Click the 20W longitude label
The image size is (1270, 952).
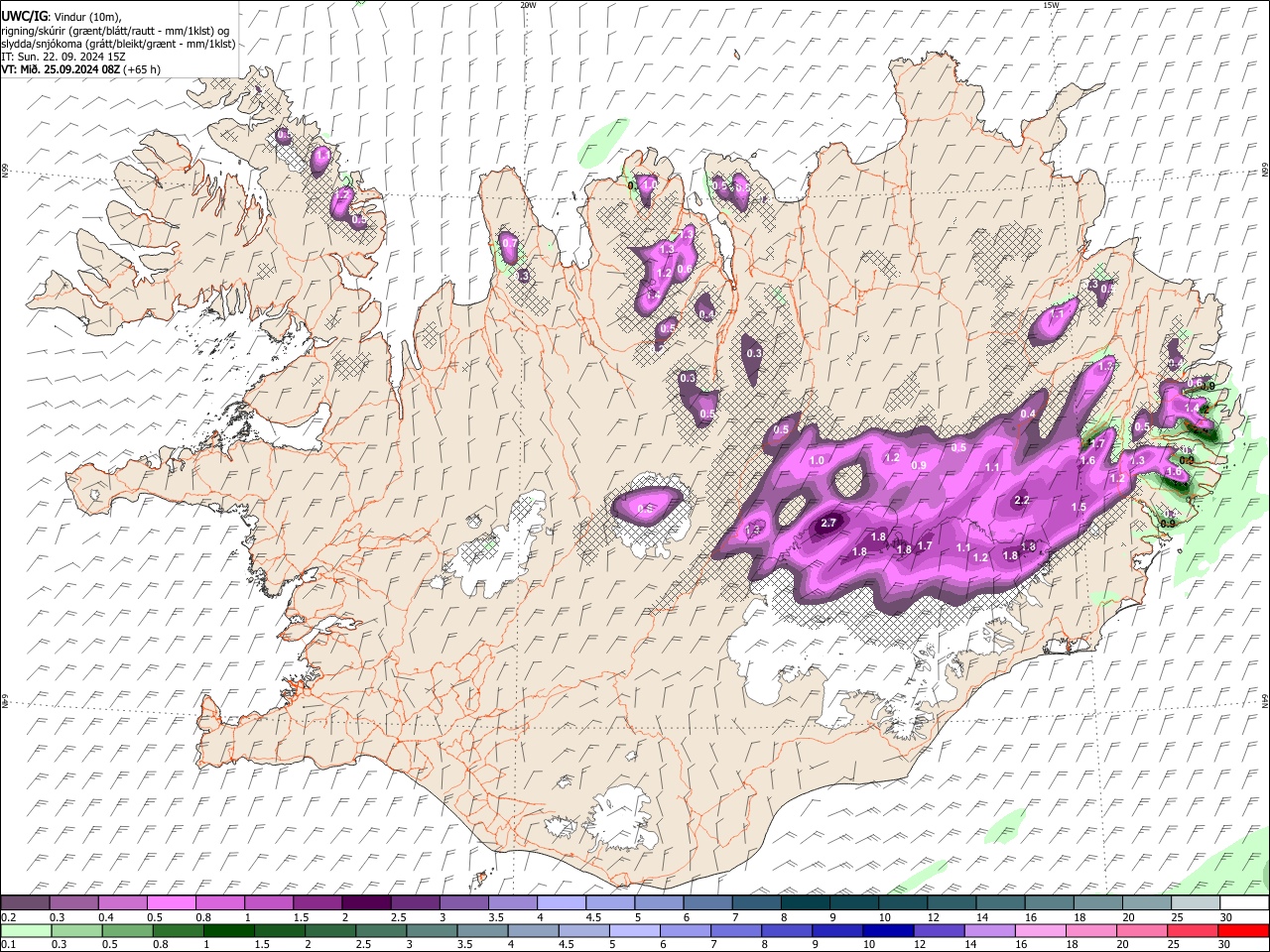click(x=528, y=5)
